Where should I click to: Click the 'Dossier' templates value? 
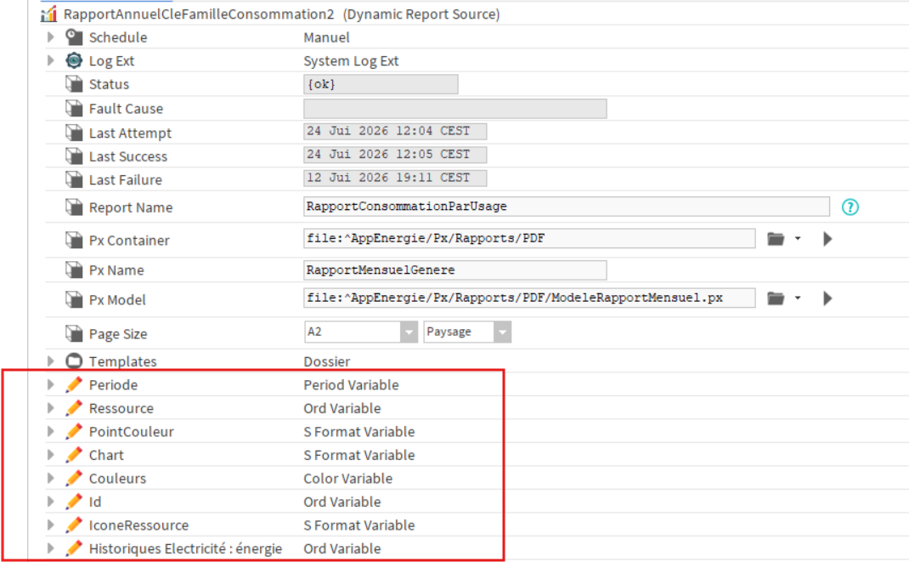tap(327, 361)
